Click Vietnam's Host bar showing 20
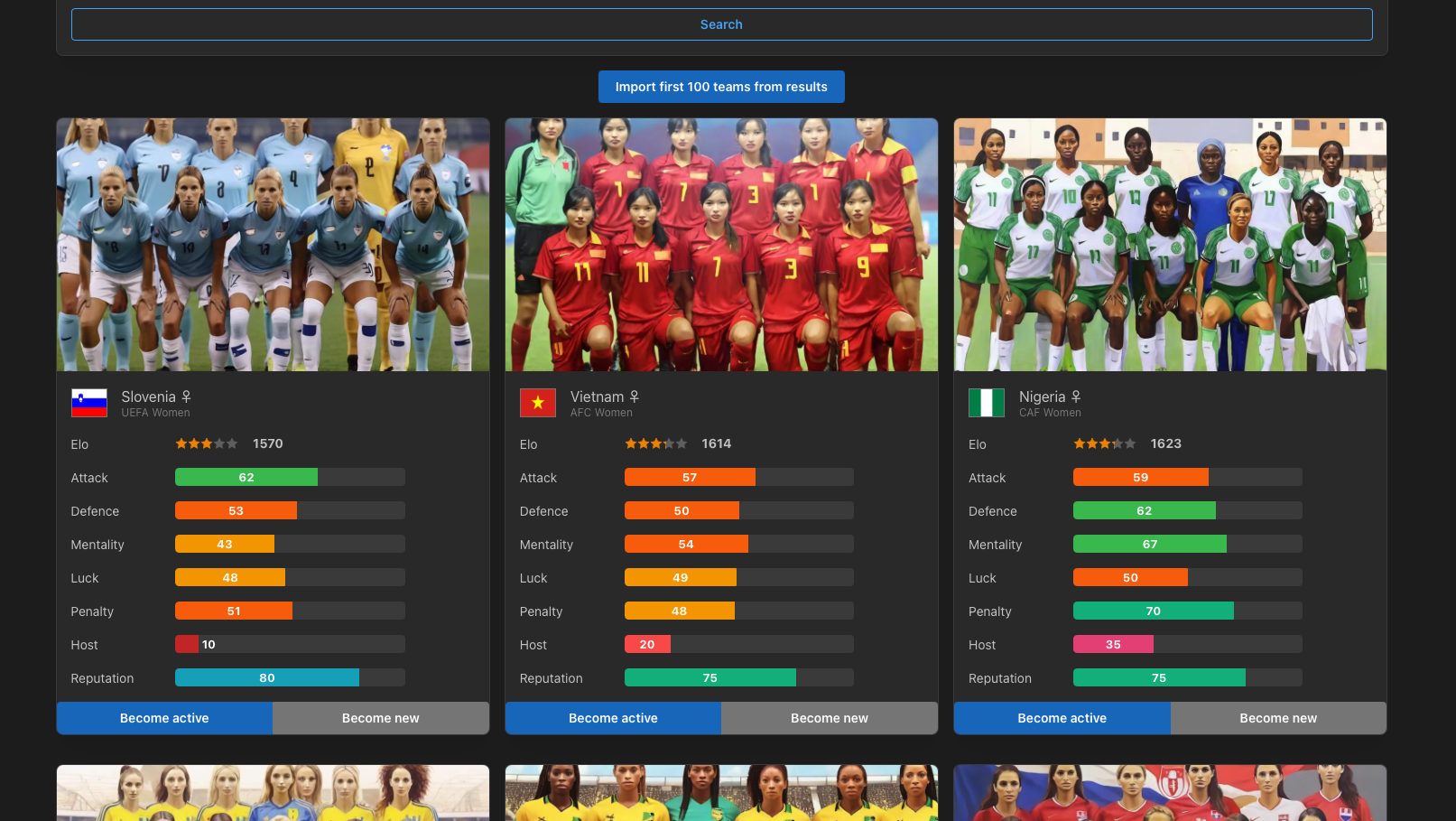 [739, 644]
